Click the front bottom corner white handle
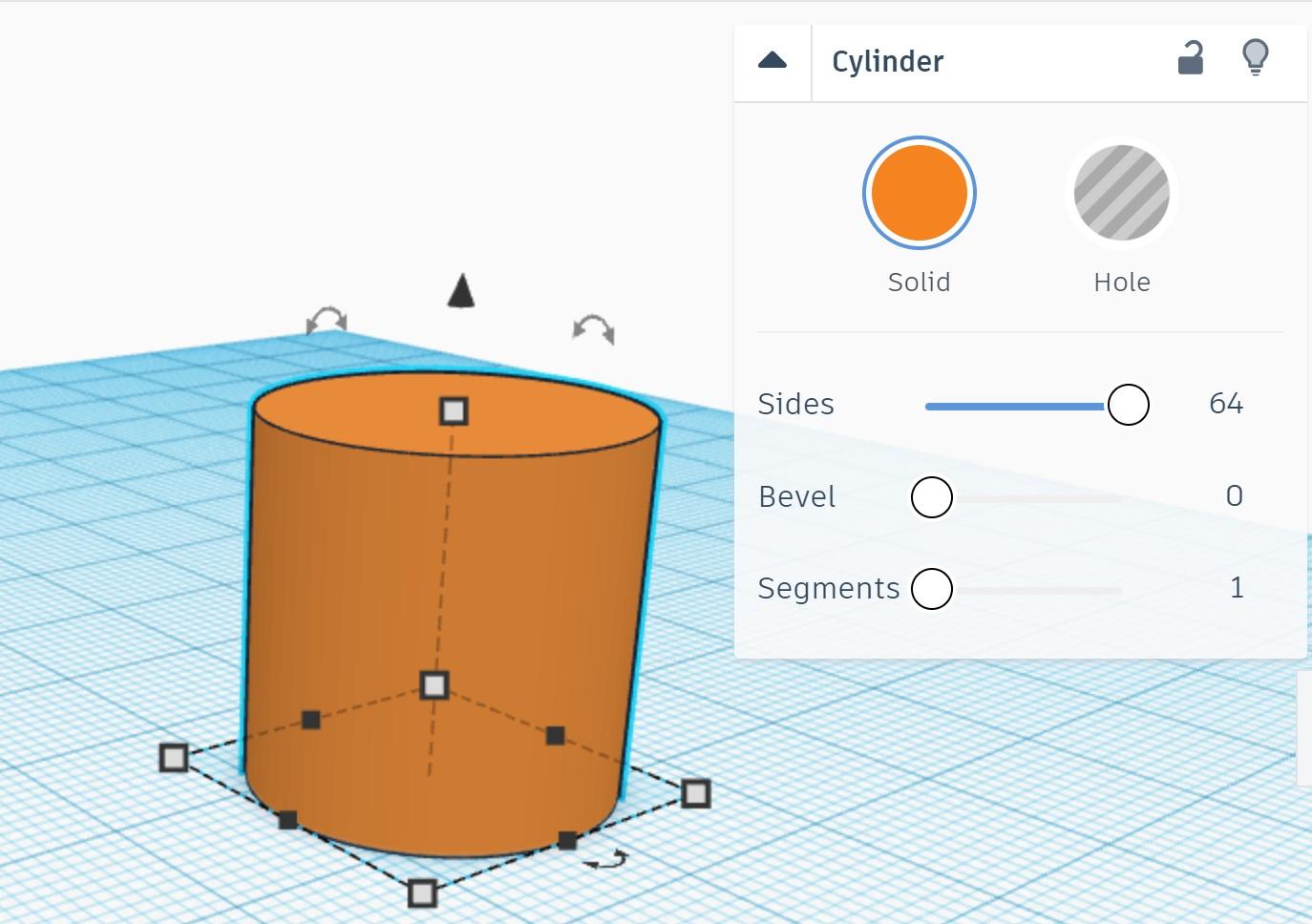The image size is (1312, 924). point(422,894)
